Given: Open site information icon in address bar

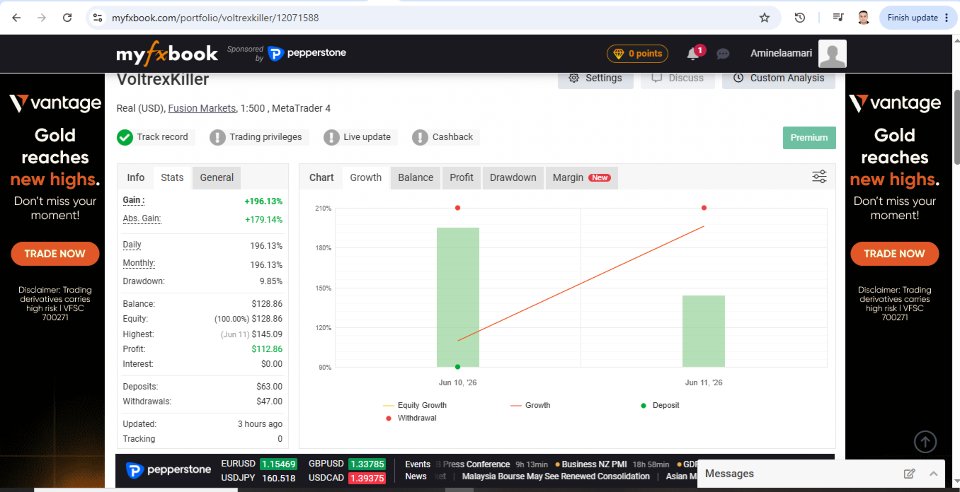Looking at the screenshot, I should click(97, 18).
